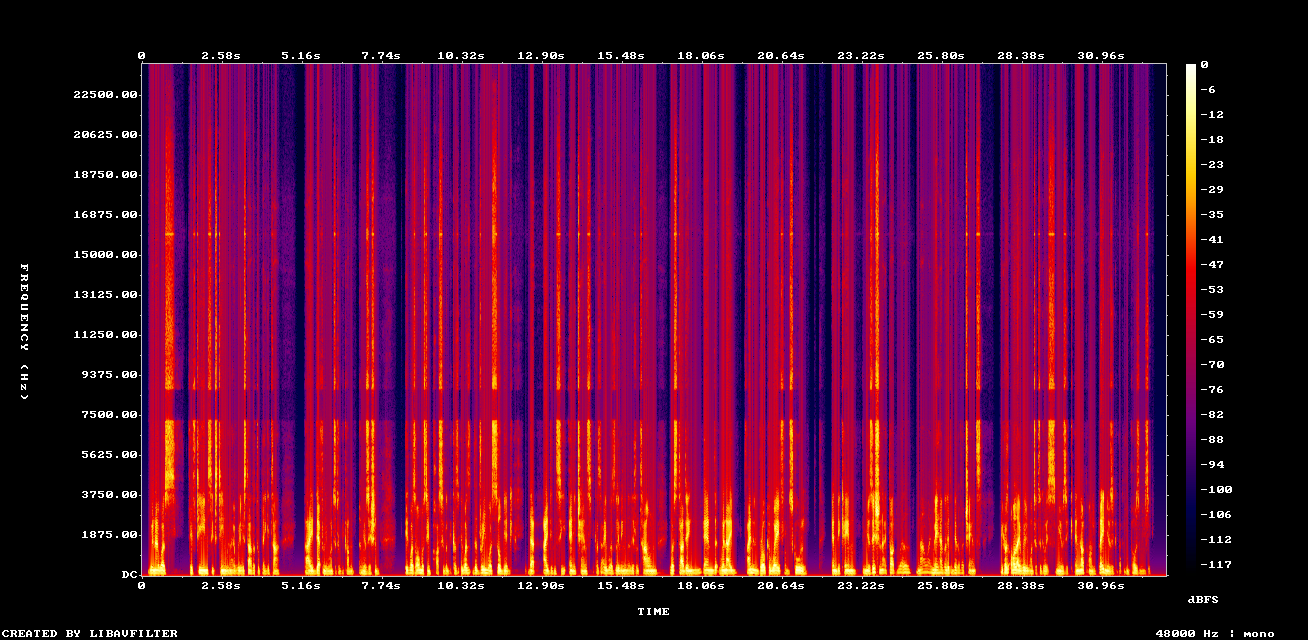The height and width of the screenshot is (640, 1308).
Task: Click the DC label at the frequency axis bottom
Action: click(128, 574)
